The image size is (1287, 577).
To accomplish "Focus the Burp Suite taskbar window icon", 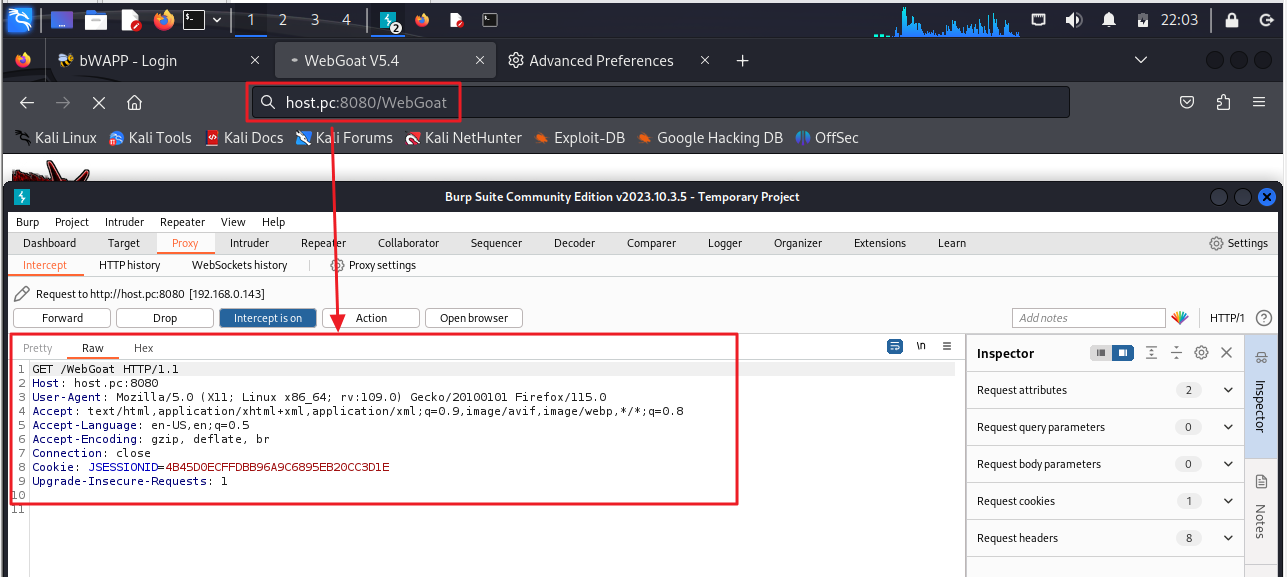I will 388,19.
